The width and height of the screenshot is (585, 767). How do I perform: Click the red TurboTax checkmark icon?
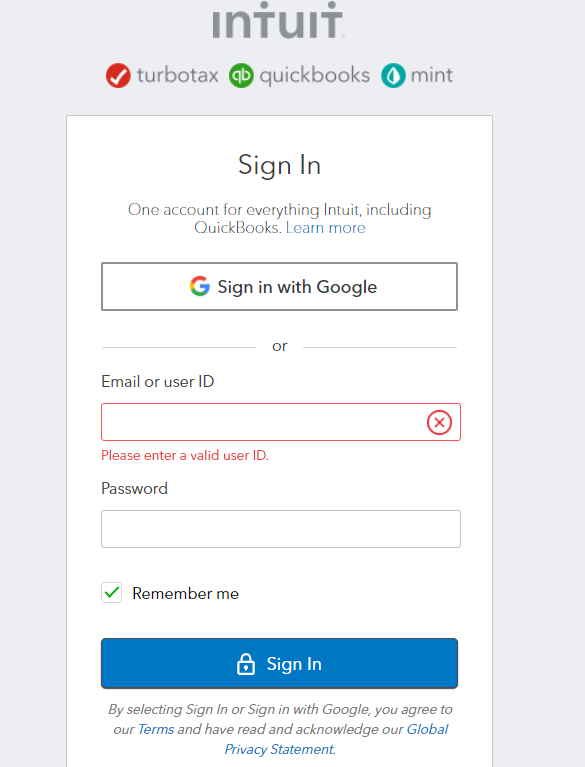tap(118, 75)
